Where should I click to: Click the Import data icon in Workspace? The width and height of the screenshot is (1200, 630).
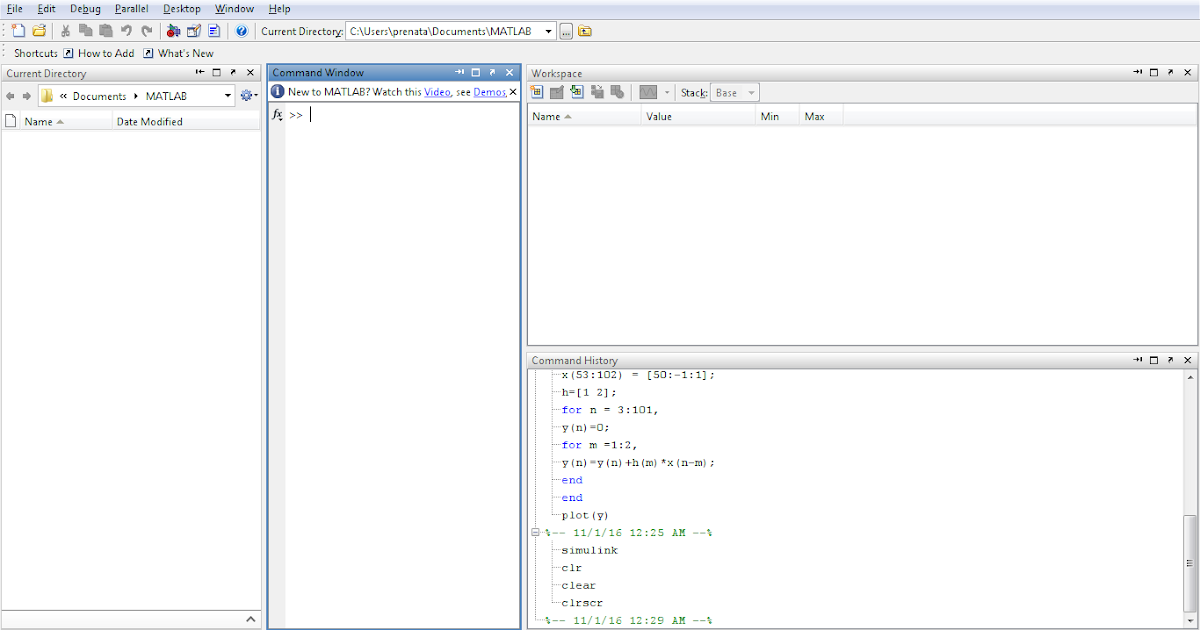[x=577, y=92]
